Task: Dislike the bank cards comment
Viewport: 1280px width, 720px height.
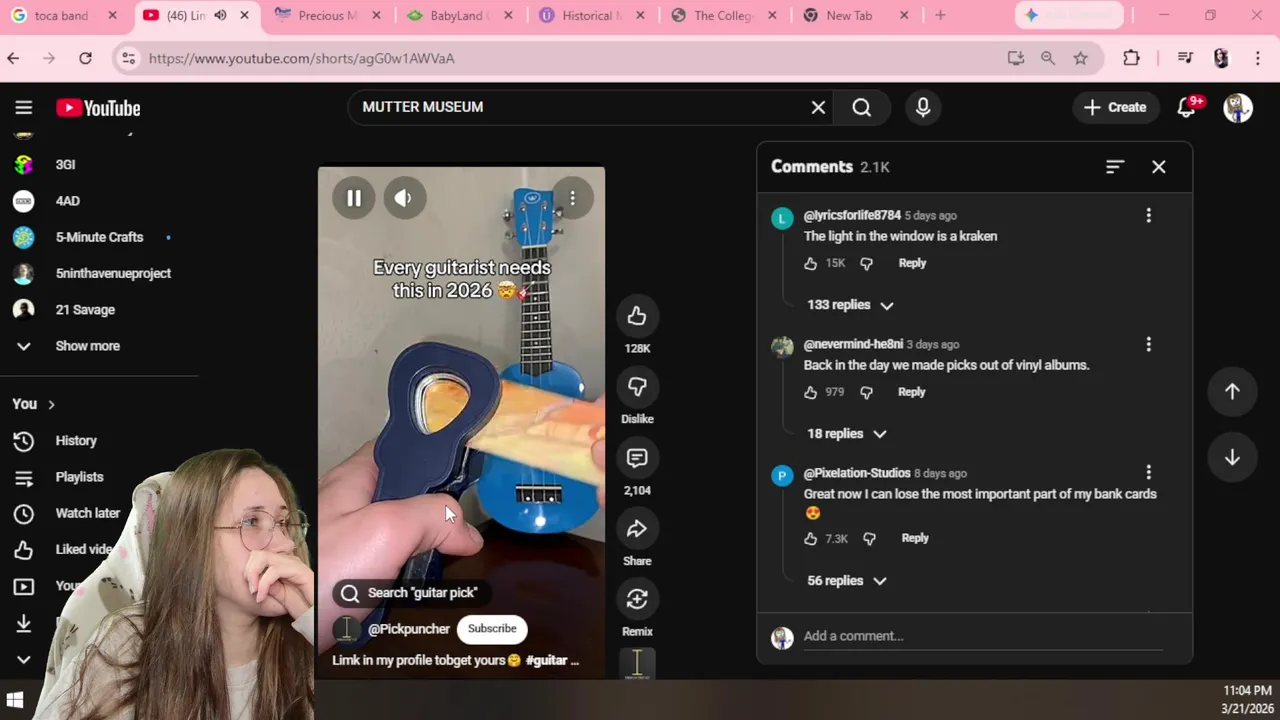Action: tap(869, 538)
